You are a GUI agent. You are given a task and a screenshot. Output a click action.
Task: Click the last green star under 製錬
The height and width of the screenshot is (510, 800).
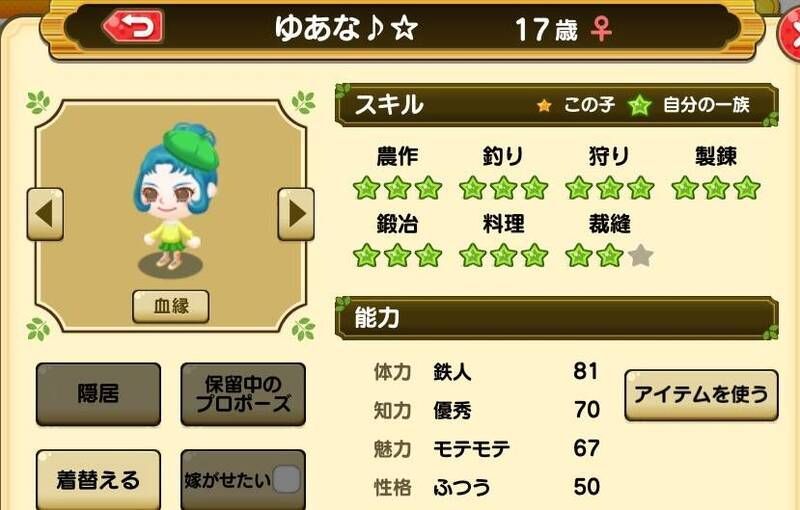click(747, 188)
